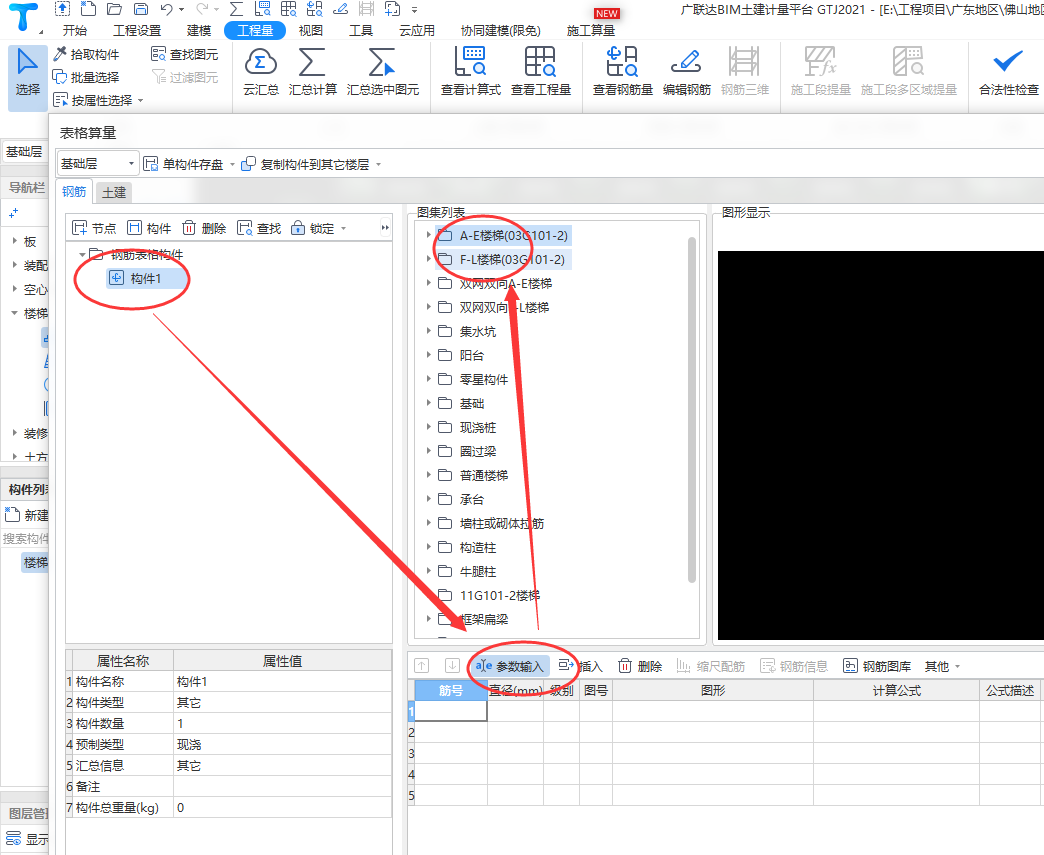Delete component with 删除 in tree toolbar
Viewport: 1044px width, 855px height.
[204, 228]
